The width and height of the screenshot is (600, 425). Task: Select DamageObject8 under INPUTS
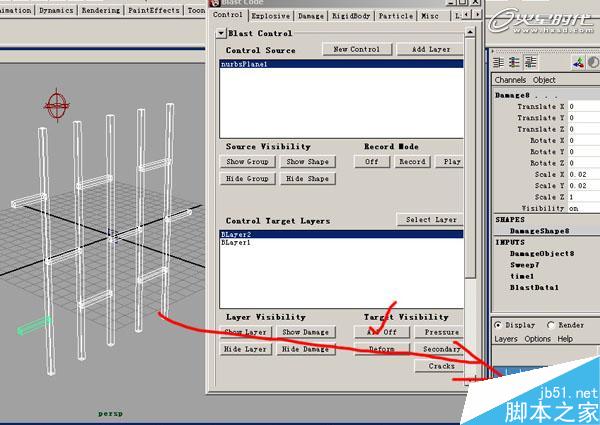(x=542, y=254)
